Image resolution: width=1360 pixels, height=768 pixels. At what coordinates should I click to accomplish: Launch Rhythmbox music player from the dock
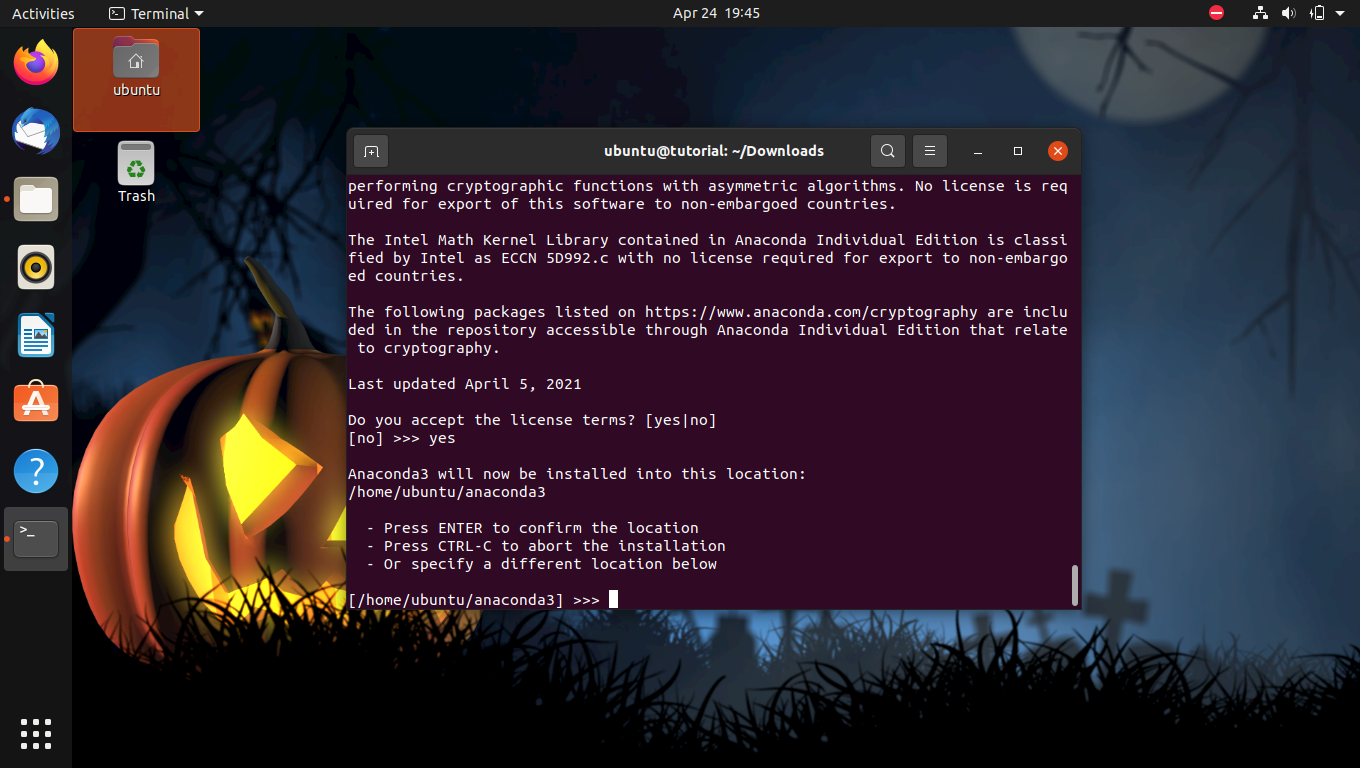pyautogui.click(x=36, y=267)
